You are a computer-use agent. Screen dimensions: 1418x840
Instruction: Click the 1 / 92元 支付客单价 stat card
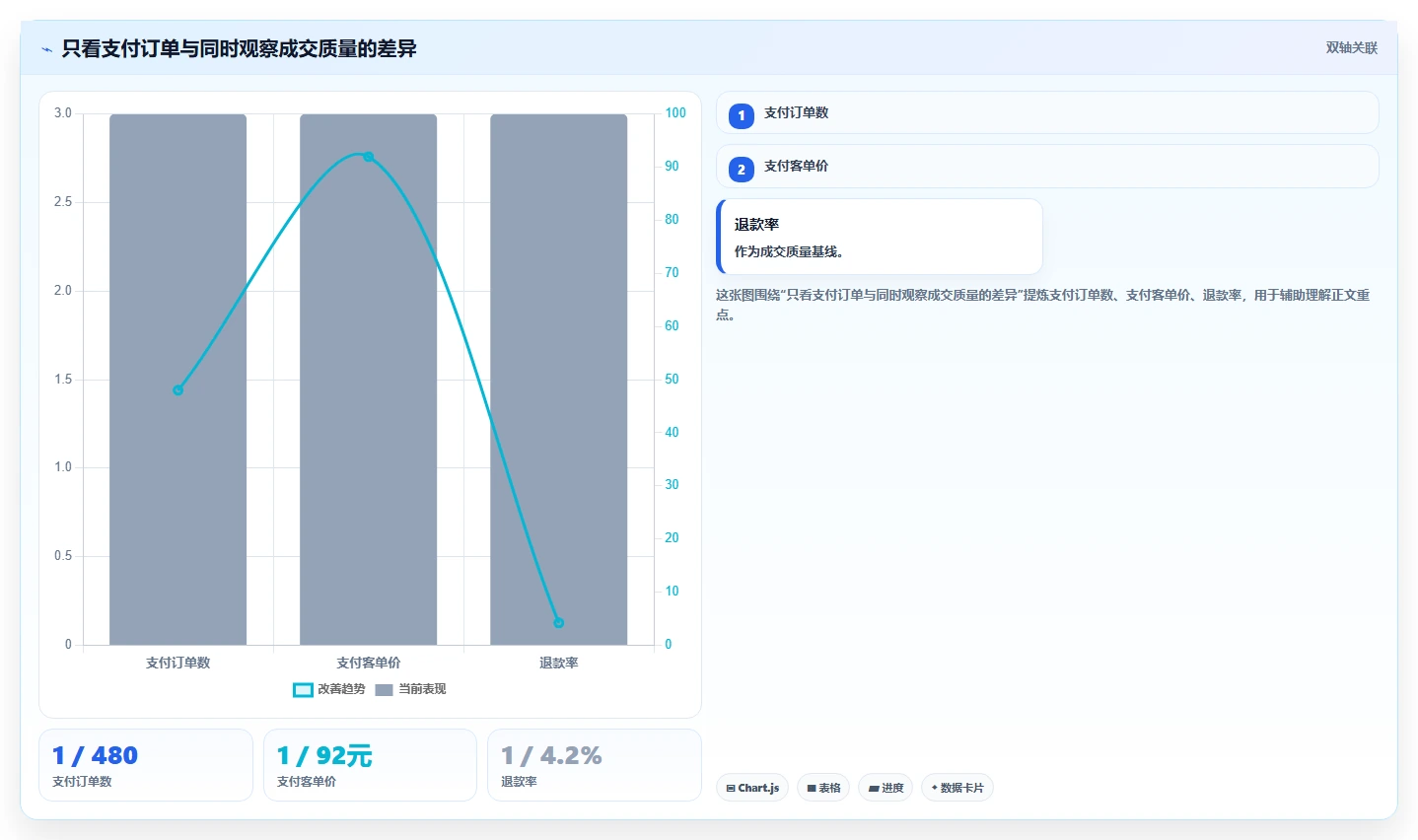(x=370, y=765)
